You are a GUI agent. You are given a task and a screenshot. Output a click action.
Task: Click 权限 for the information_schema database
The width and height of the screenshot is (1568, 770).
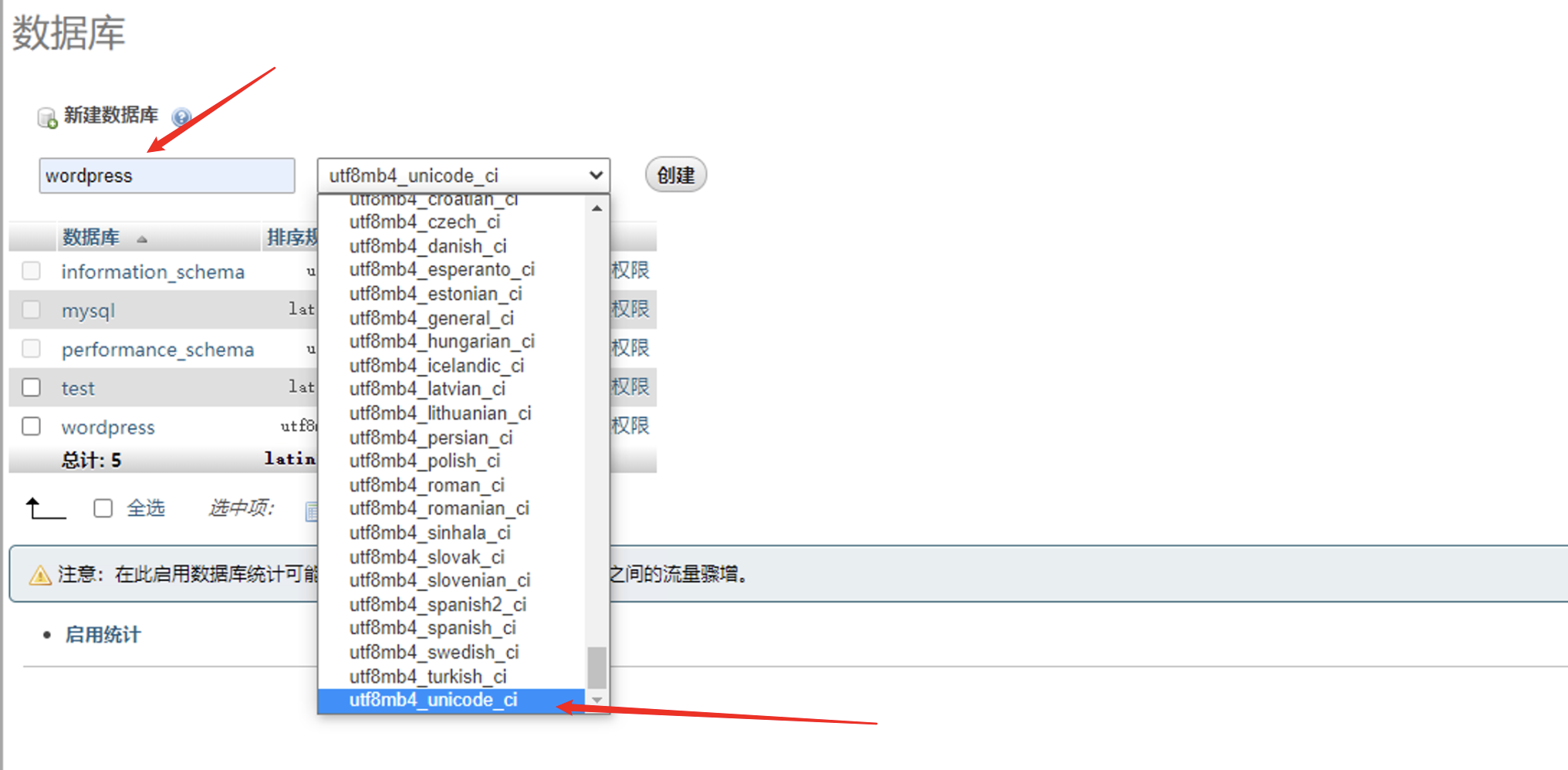coord(633,271)
